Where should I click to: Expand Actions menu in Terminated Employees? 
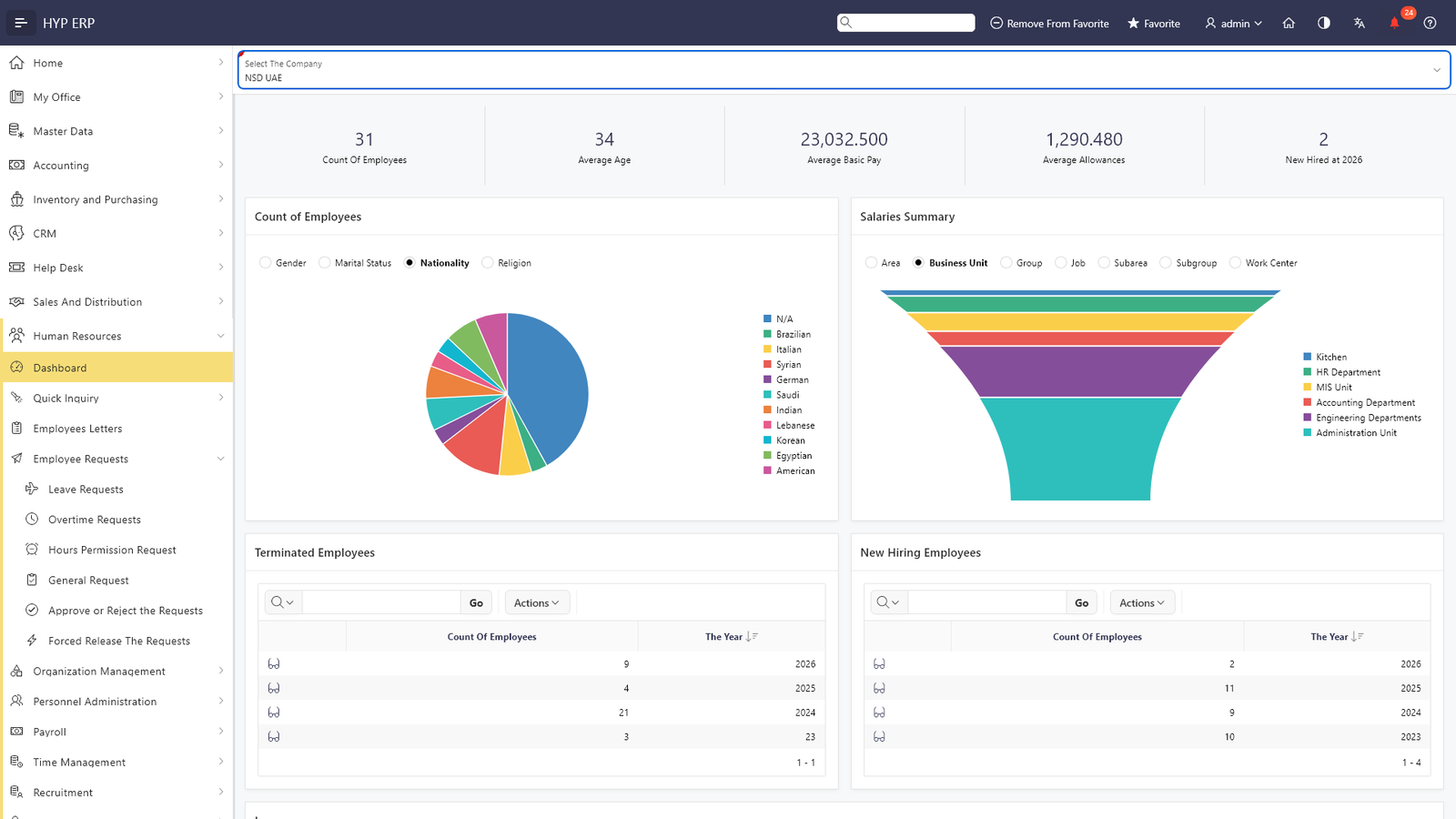pos(537,602)
